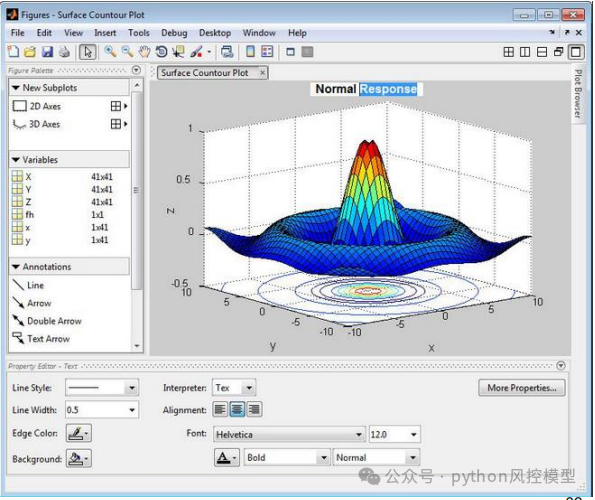The height and width of the screenshot is (500, 595).
Task: Select the top/bottom tile layout icon
Action: pyautogui.click(x=542, y=52)
